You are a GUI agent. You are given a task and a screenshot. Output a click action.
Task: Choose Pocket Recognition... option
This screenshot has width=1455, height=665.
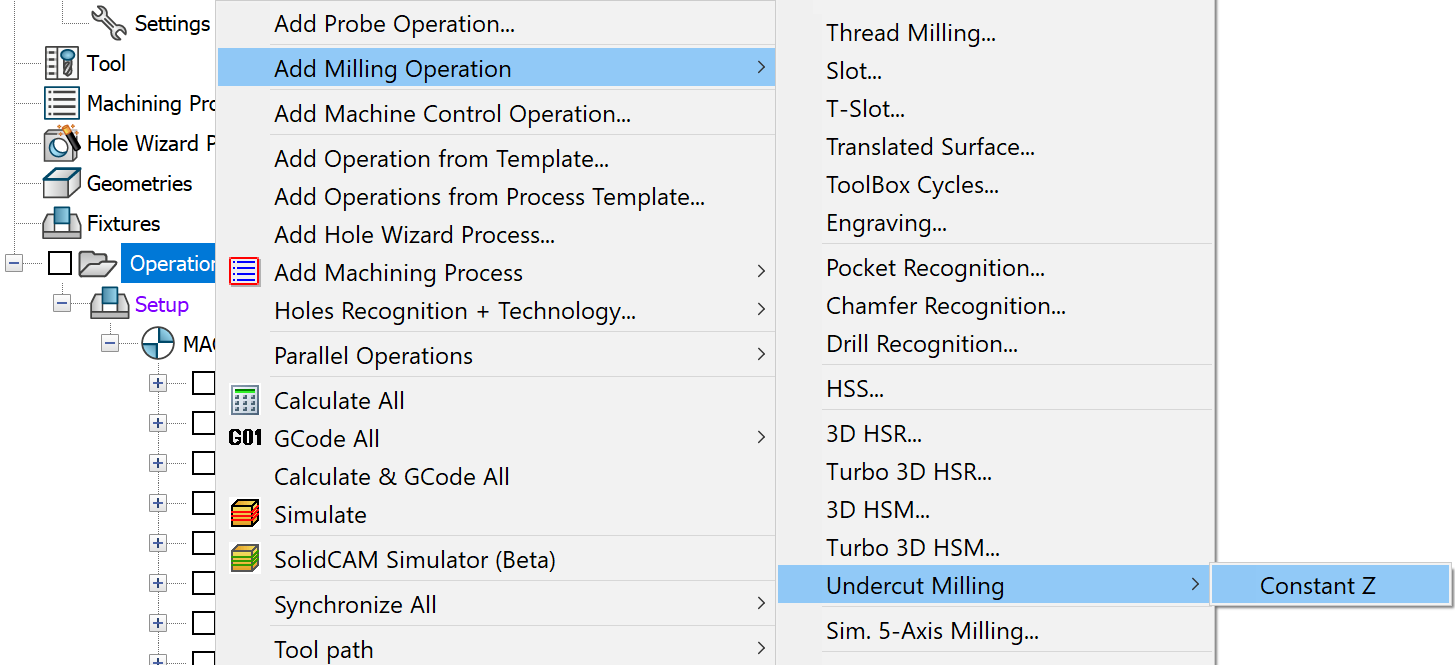tap(935, 268)
